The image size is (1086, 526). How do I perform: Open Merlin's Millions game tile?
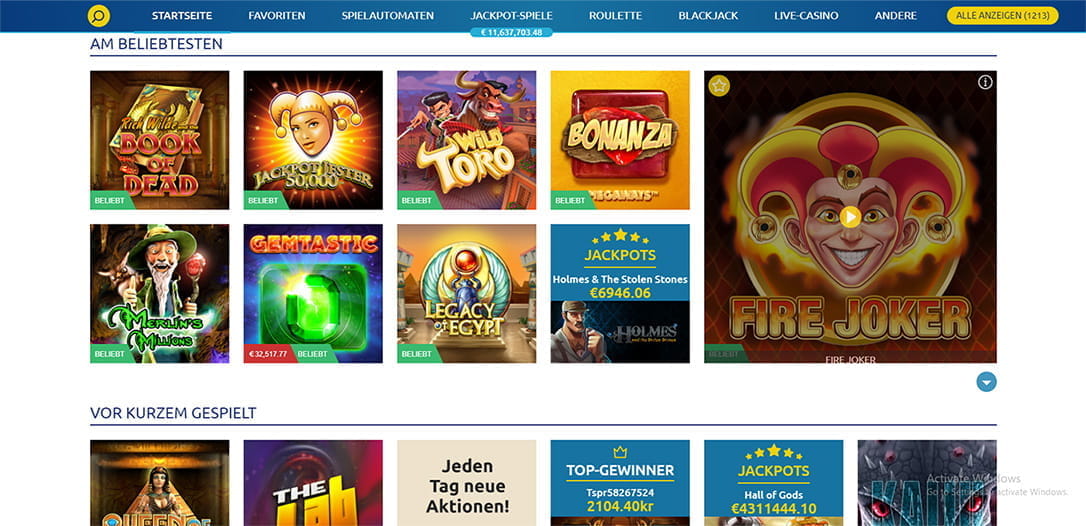coord(159,293)
